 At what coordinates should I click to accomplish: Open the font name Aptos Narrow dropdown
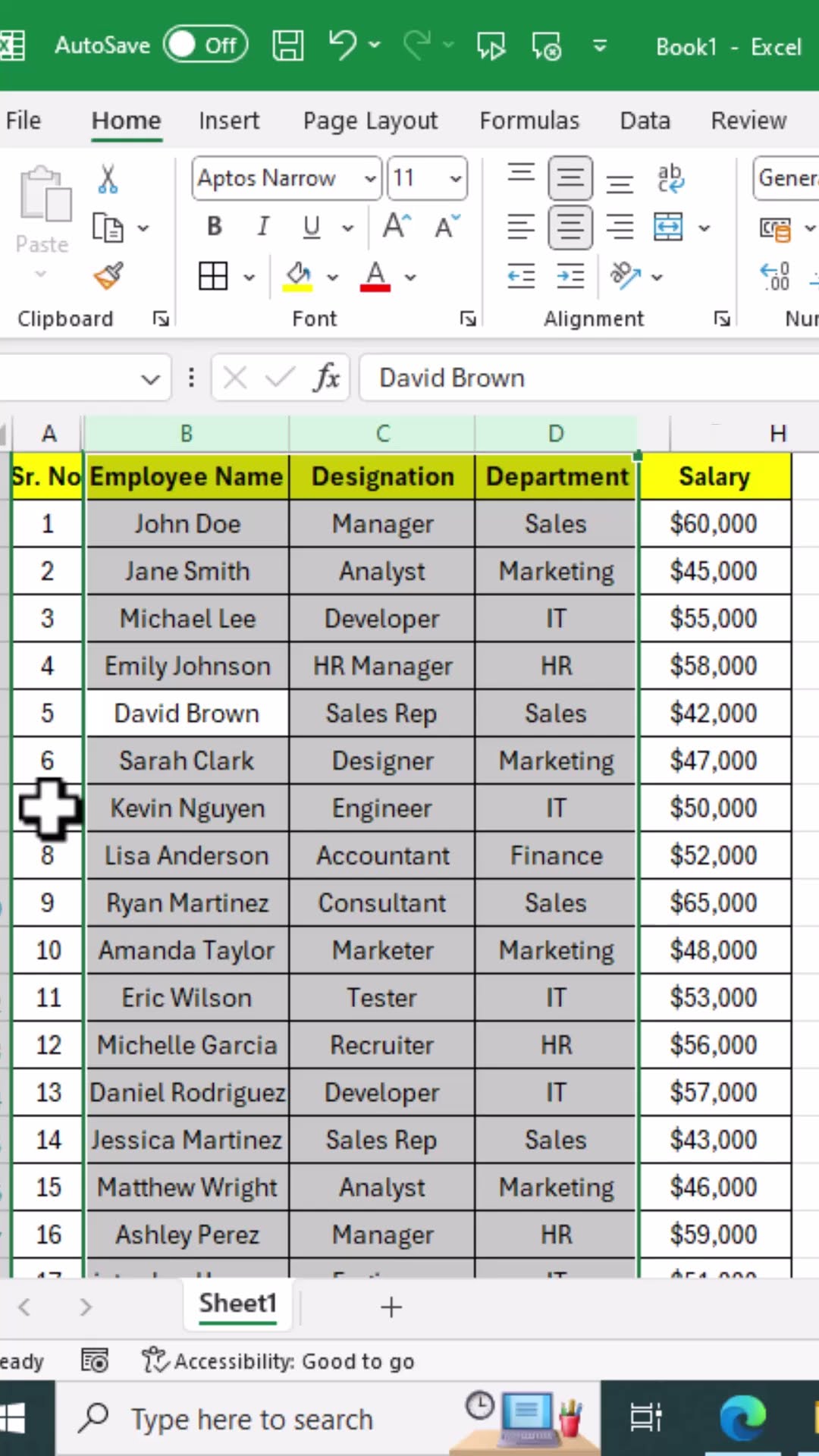pyautogui.click(x=371, y=179)
